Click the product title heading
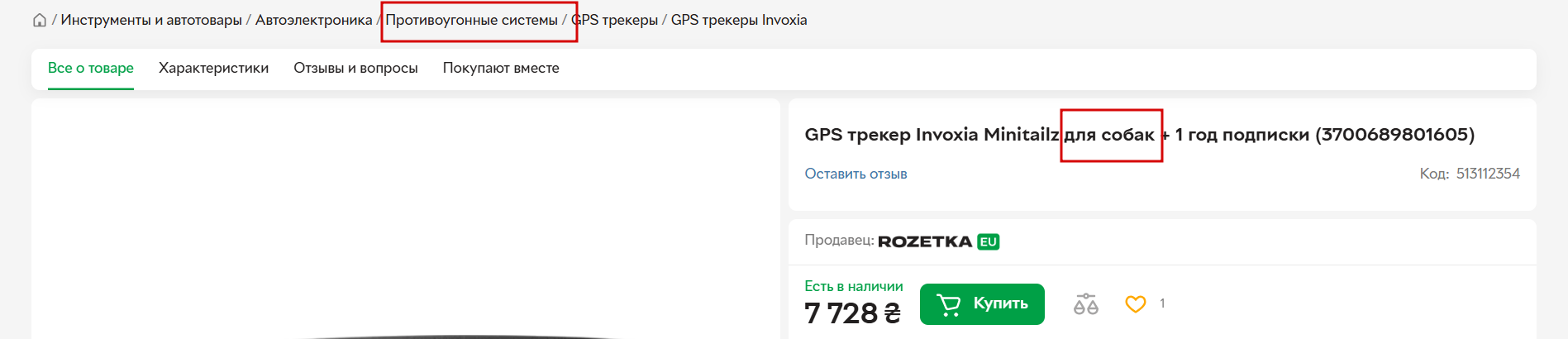1568x339 pixels. click(x=1139, y=134)
